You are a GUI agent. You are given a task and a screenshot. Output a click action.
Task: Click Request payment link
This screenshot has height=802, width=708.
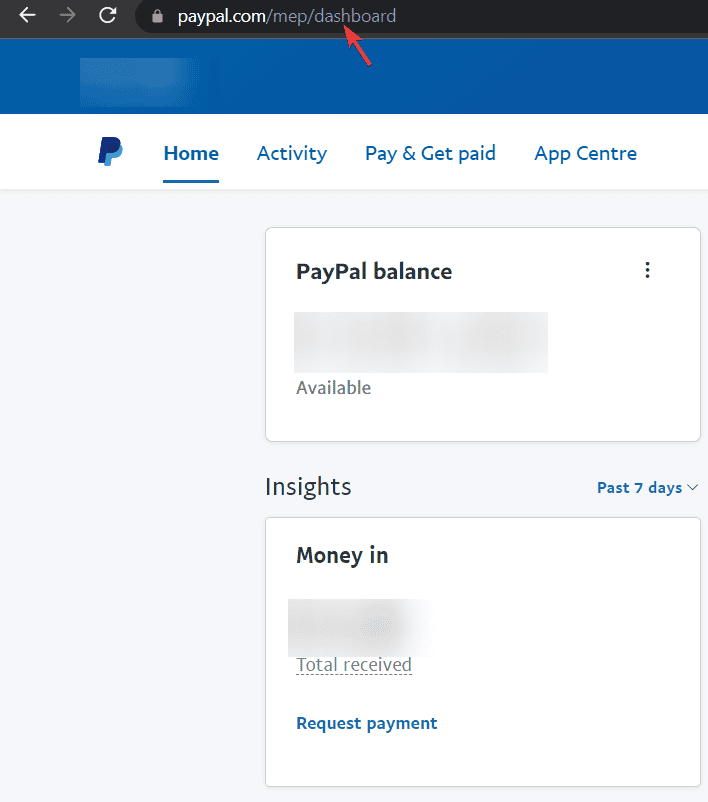click(367, 723)
